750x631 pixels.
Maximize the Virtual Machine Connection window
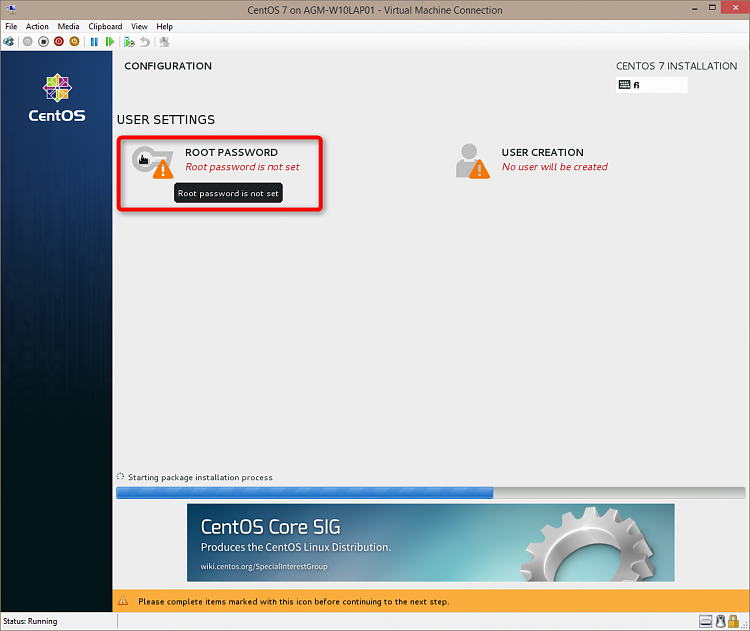click(x=712, y=8)
